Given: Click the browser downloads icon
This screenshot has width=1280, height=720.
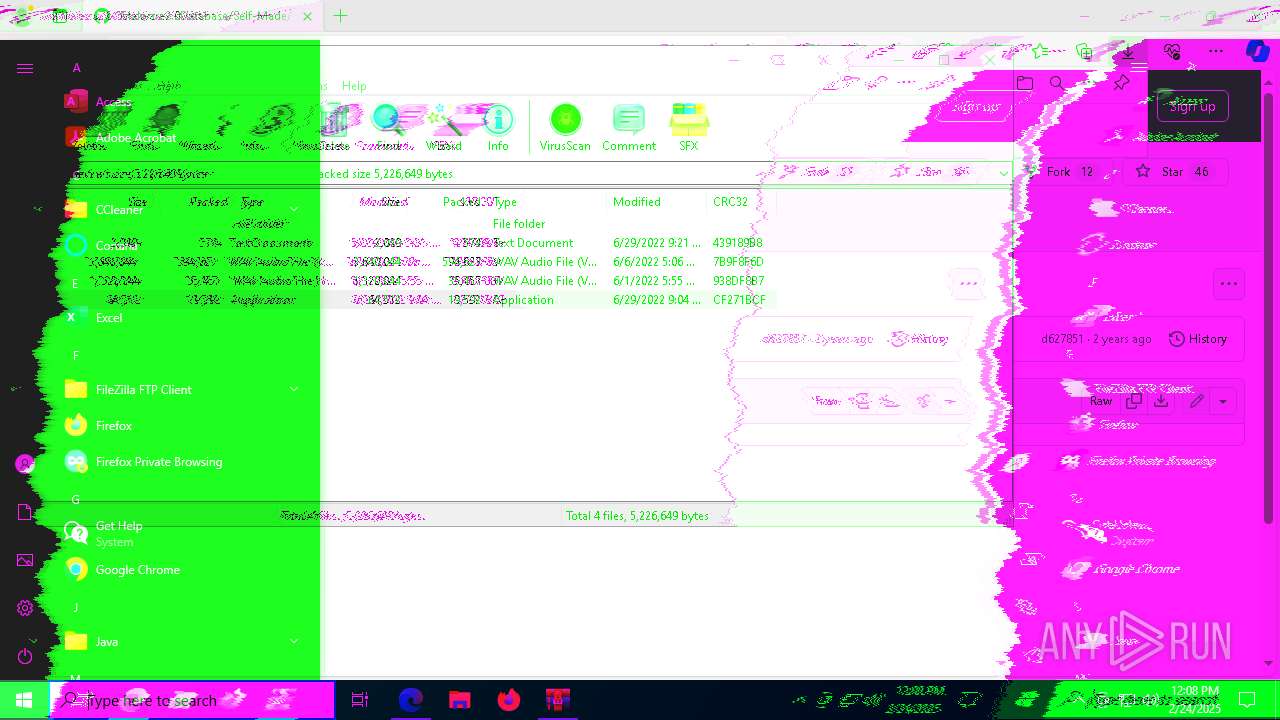Looking at the screenshot, I should coord(1128,51).
